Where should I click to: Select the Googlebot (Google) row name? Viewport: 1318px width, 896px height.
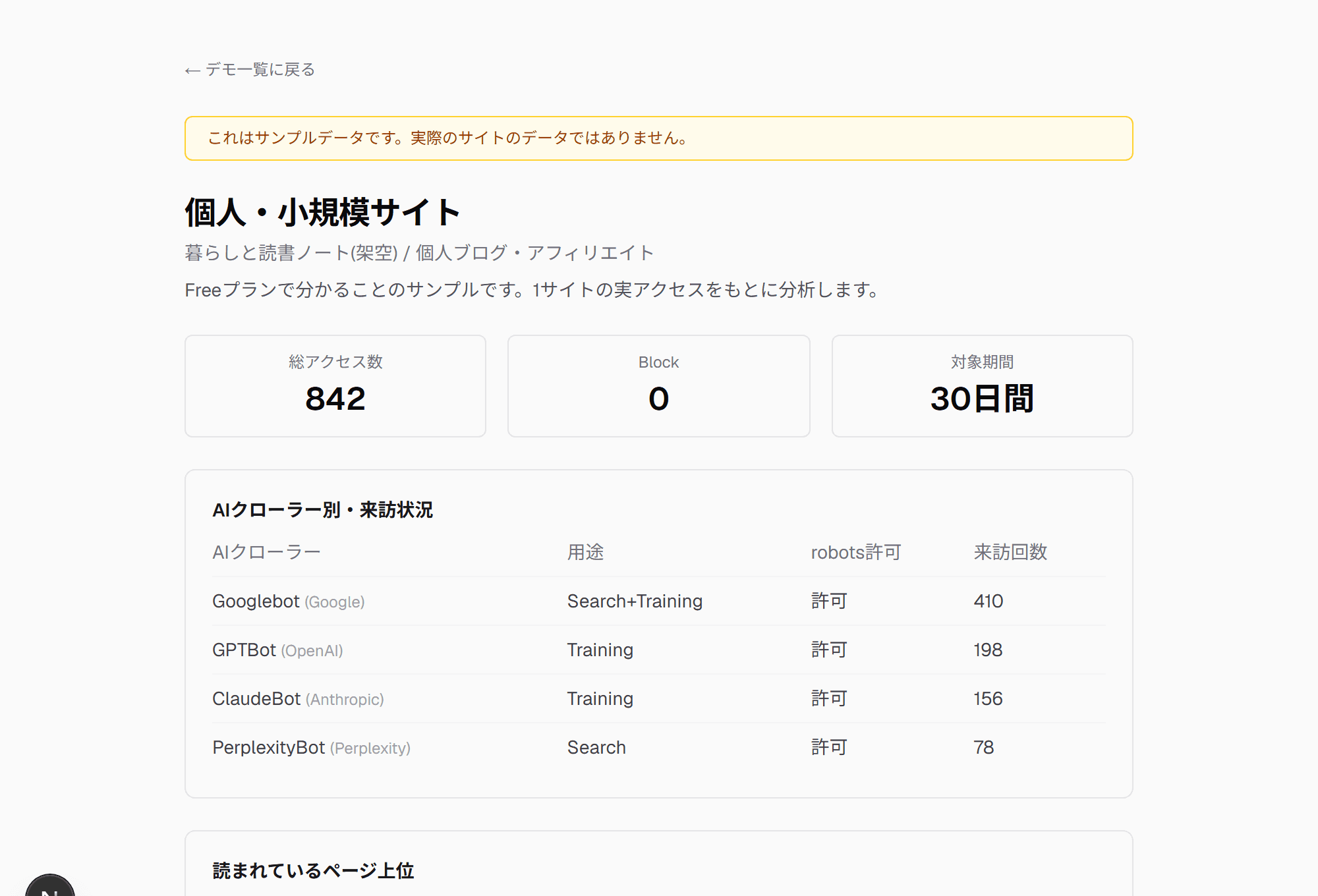pyautogui.click(x=288, y=602)
